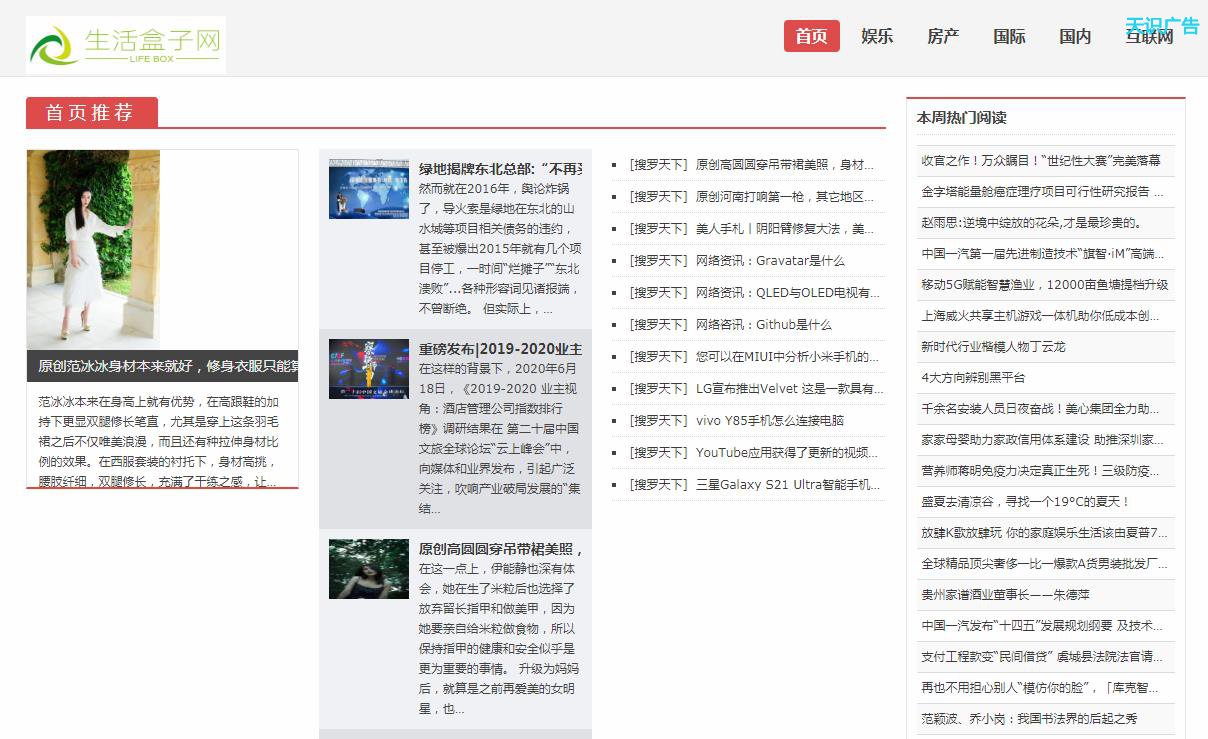This screenshot has width=1208, height=739.
Task: Open the 房产 navigation item
Action: coord(943,36)
